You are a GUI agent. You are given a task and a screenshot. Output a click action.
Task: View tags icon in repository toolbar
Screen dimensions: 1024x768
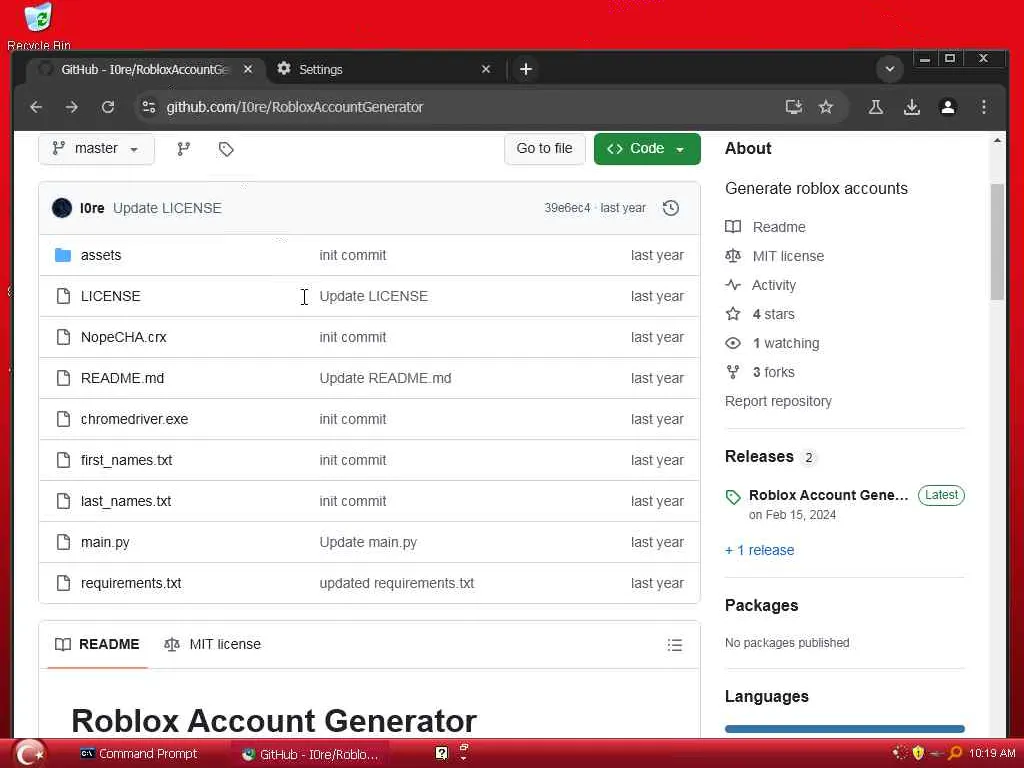tap(226, 150)
